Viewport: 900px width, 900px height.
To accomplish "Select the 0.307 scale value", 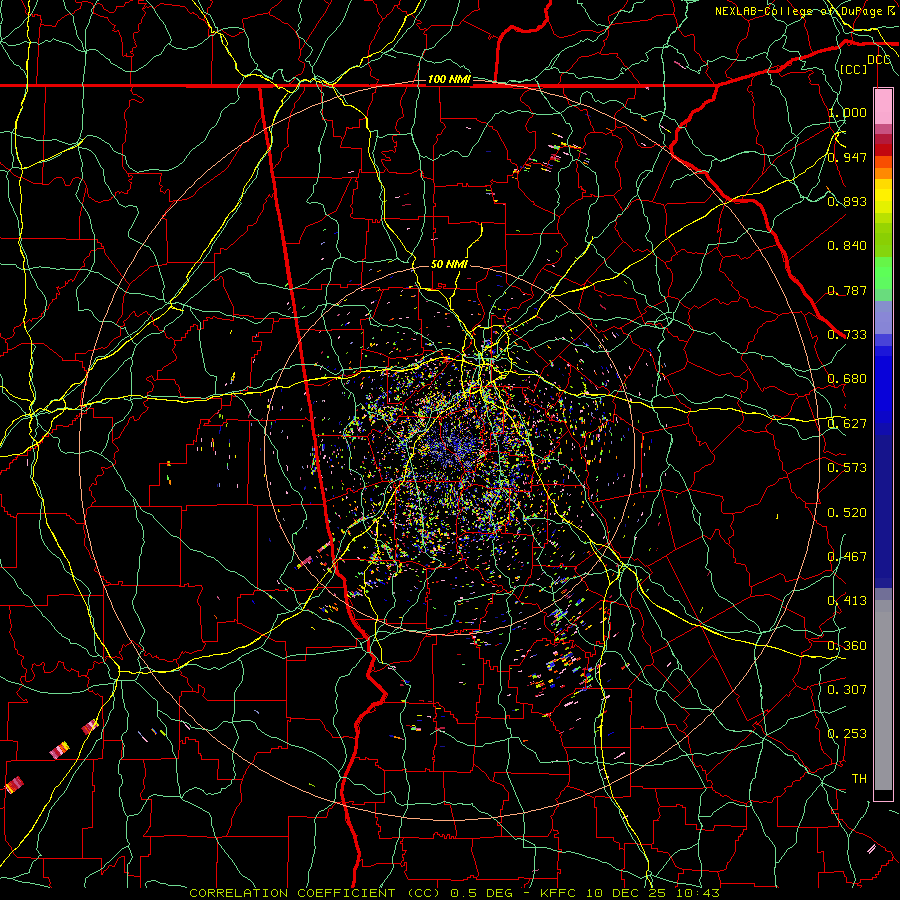I will (x=847, y=690).
